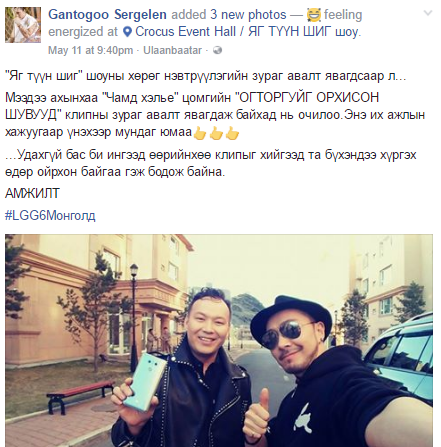
Task: Click the word "feeling" beside the emoji
Action: tap(343, 15)
